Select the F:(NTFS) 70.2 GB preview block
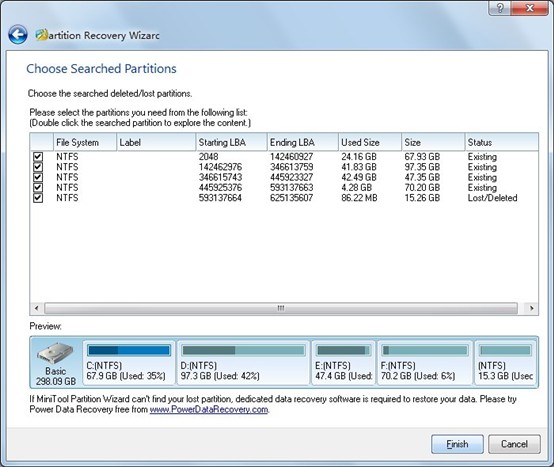The width and height of the screenshot is (554, 467). coord(425,362)
